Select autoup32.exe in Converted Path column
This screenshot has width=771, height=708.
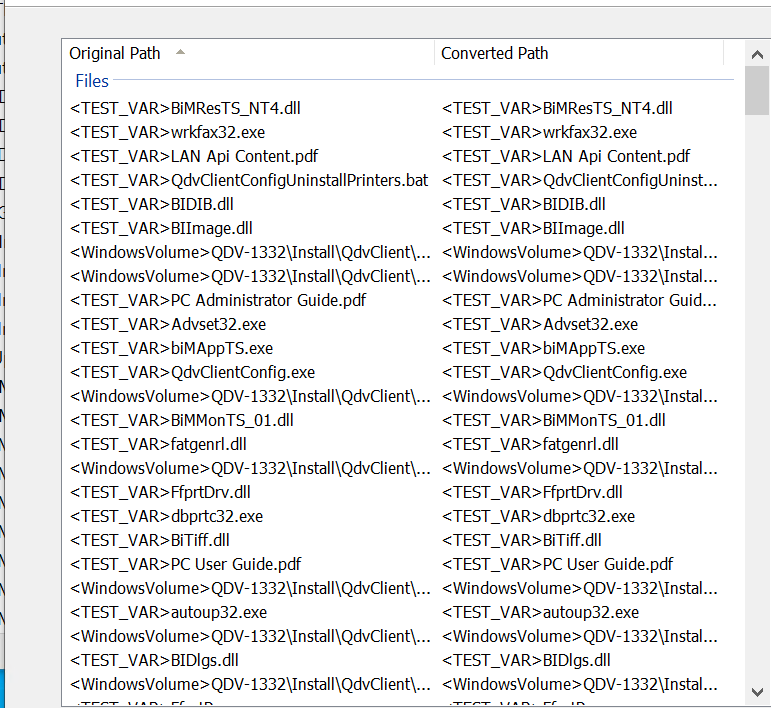tap(540, 612)
